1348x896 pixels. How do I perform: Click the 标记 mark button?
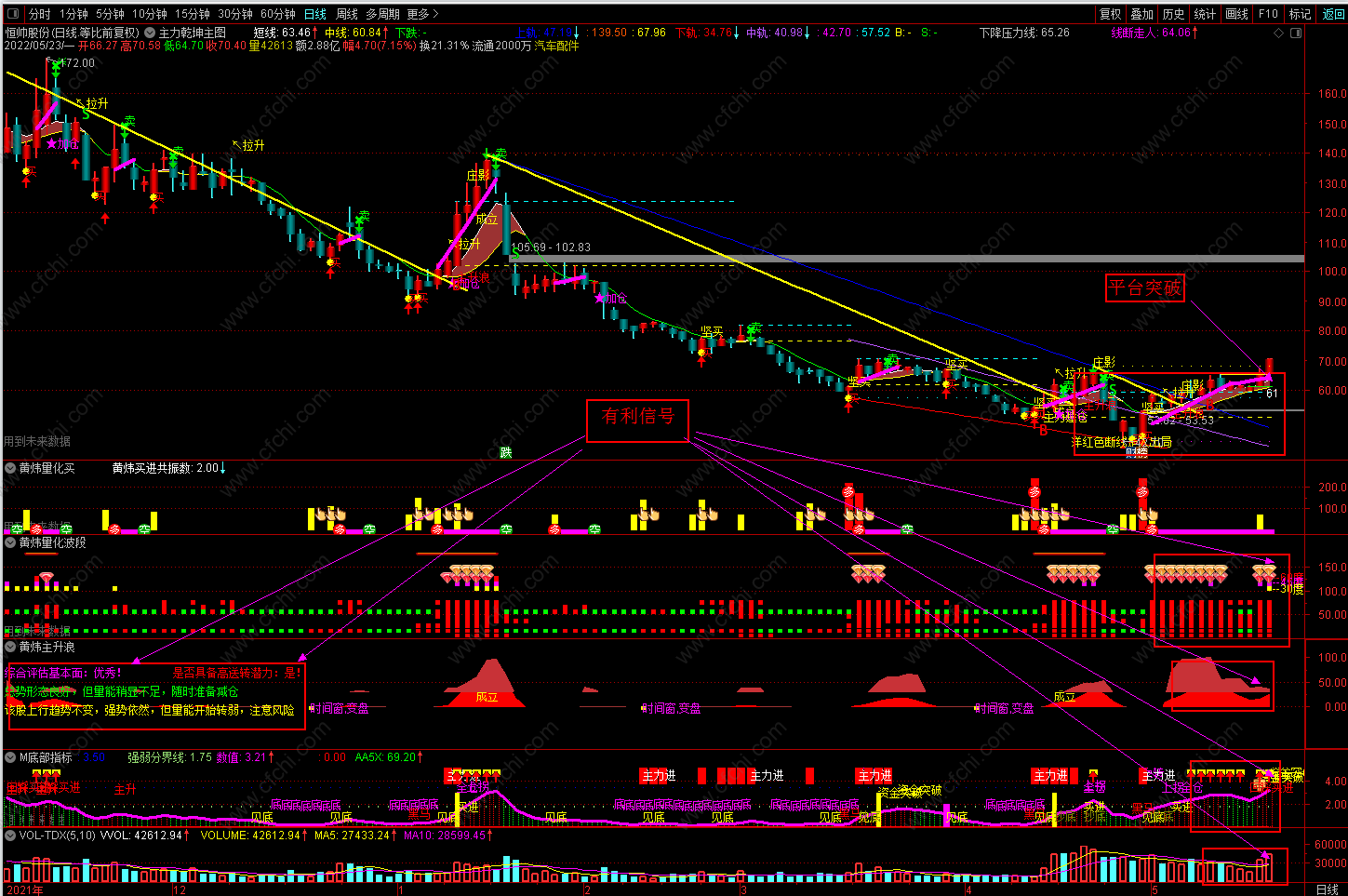pyautogui.click(x=1301, y=14)
